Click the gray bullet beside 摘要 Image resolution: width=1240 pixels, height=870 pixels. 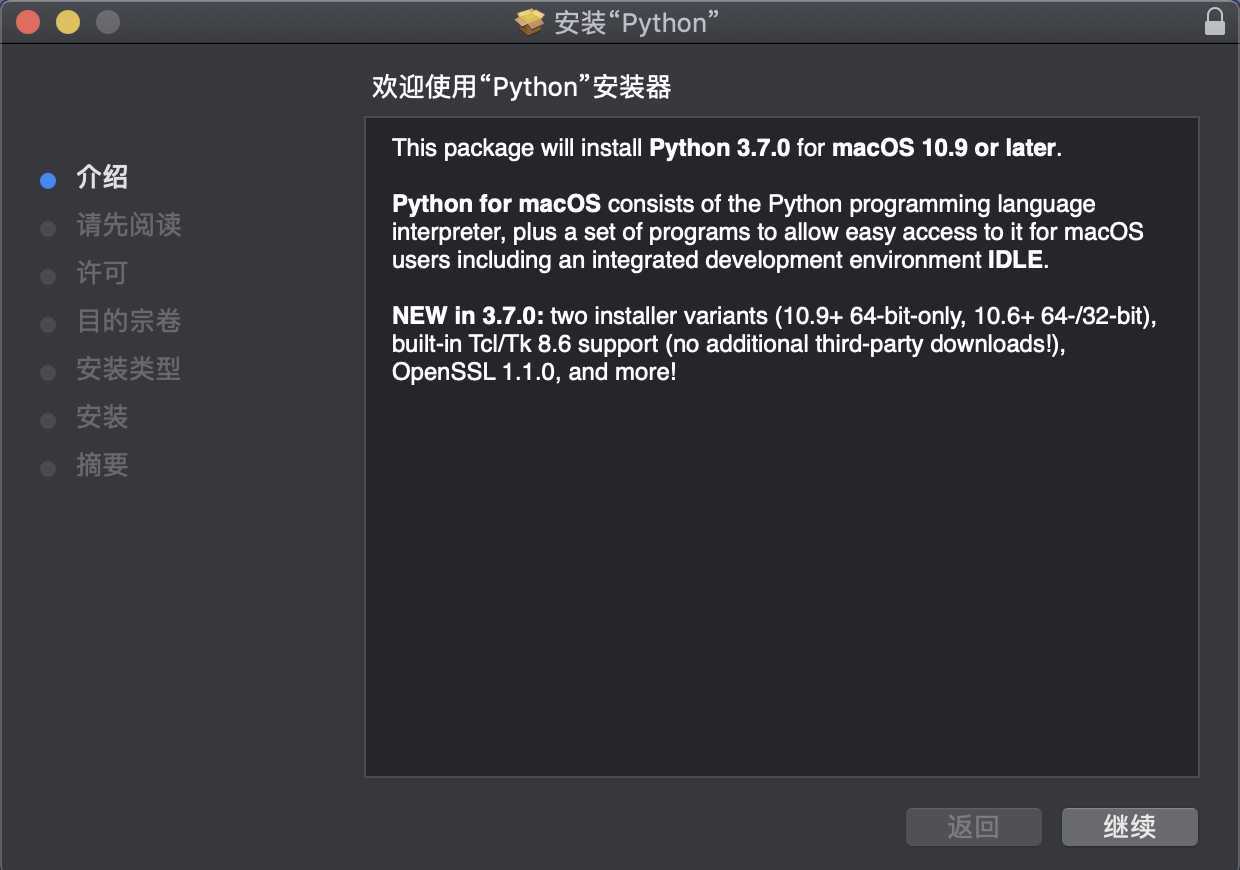coord(48,469)
